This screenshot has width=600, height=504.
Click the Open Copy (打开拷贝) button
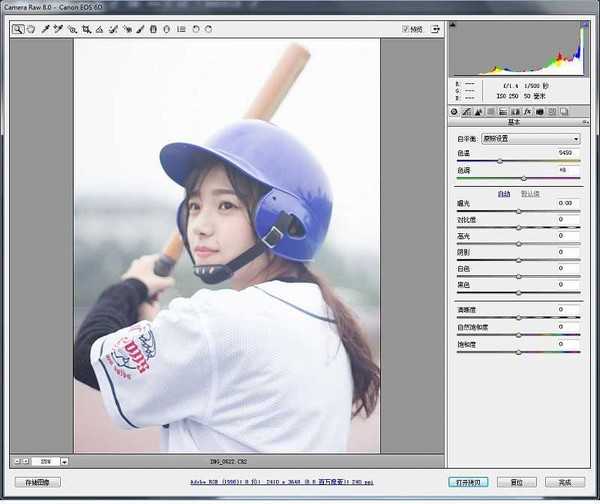tap(469, 482)
